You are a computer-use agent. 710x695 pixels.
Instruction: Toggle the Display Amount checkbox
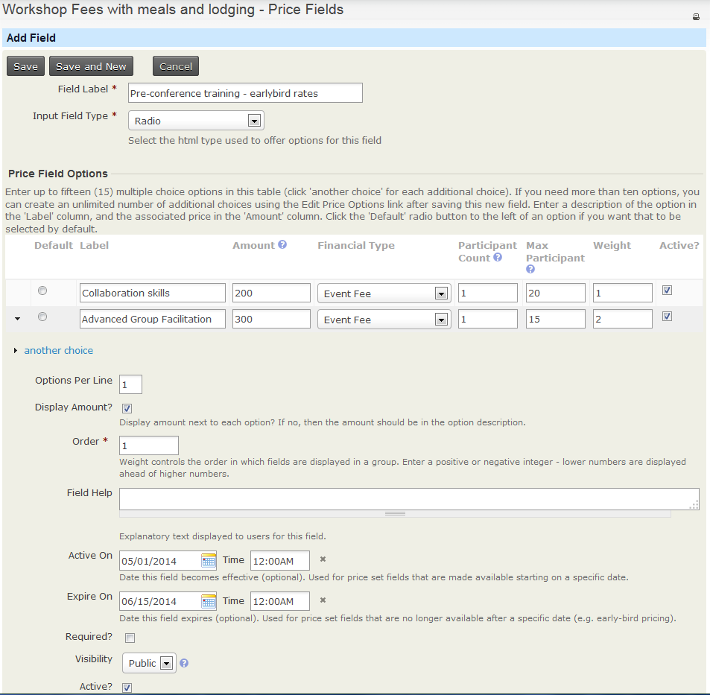(127, 408)
